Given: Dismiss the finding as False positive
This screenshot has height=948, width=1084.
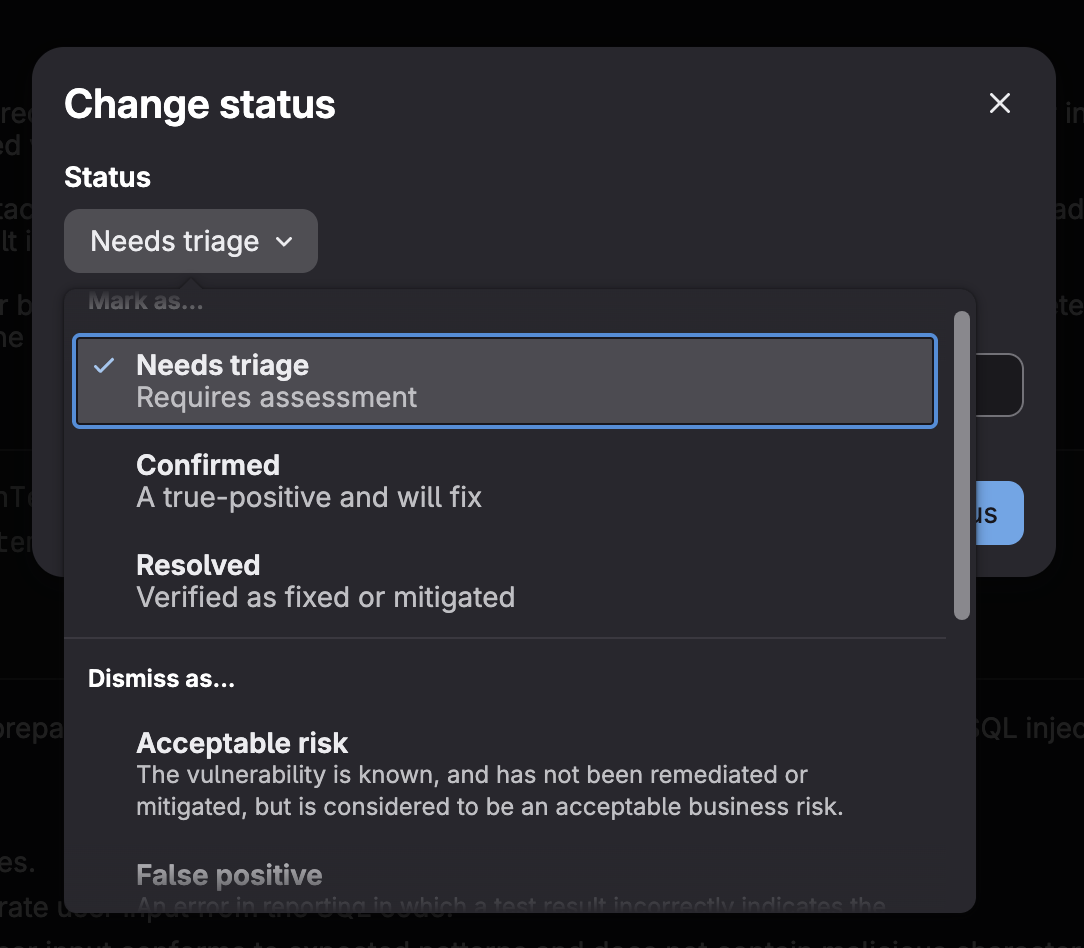Looking at the screenshot, I should click(229, 875).
